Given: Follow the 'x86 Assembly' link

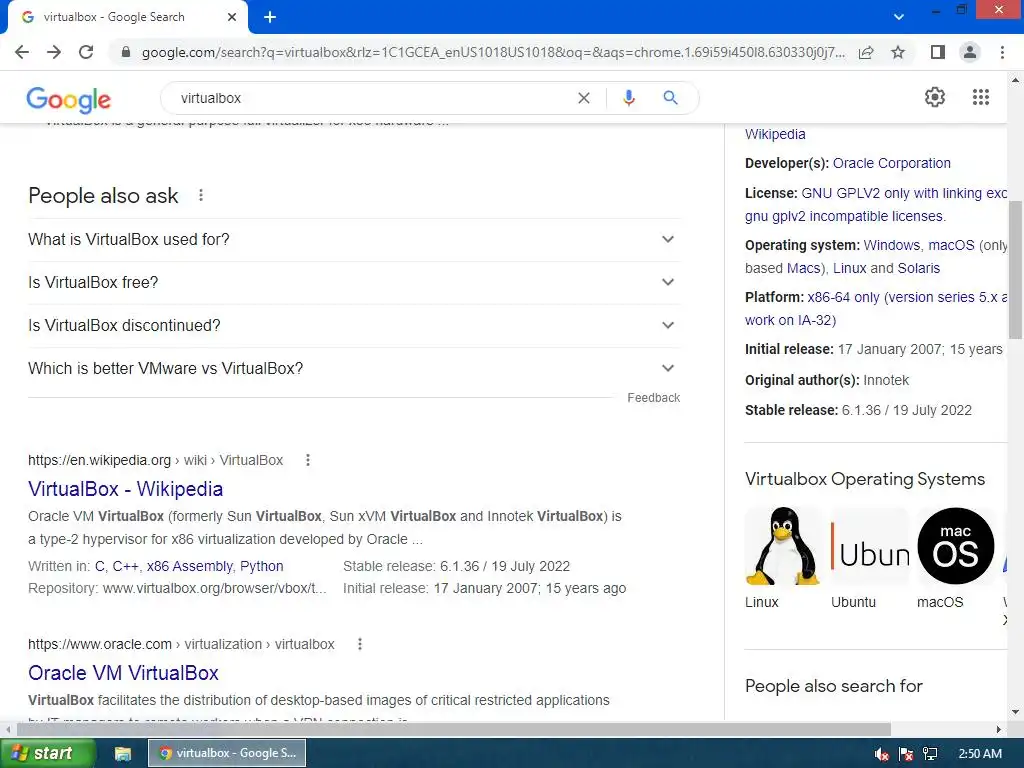Looking at the screenshot, I should coord(189,566).
